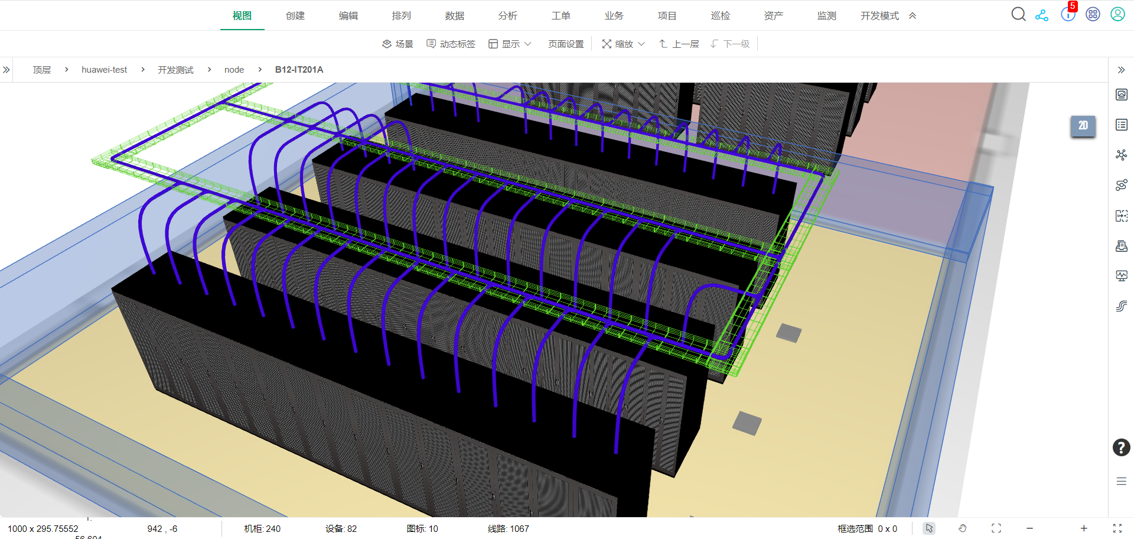Select the arrow pointer tool in status bar
Screen dimensions: 1134x539
click(x=930, y=529)
